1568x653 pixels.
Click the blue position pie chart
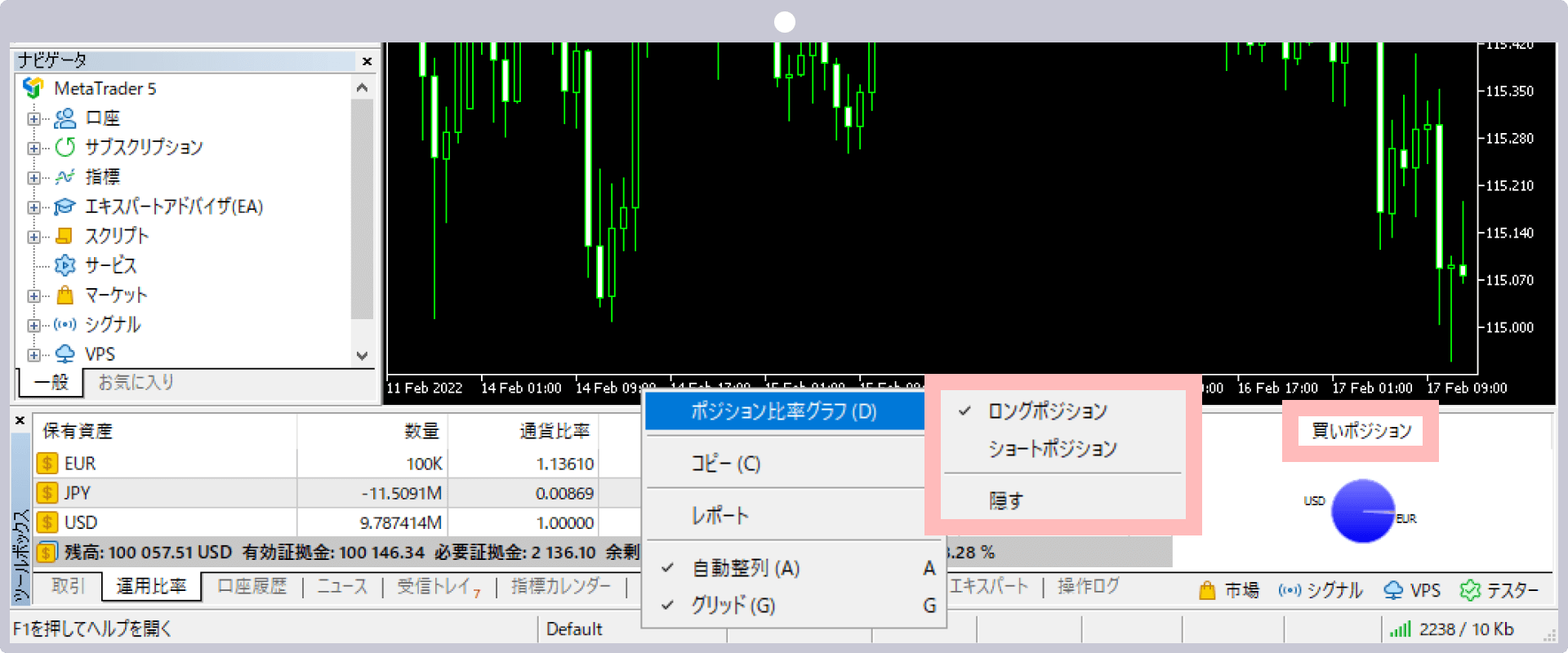tap(1363, 512)
